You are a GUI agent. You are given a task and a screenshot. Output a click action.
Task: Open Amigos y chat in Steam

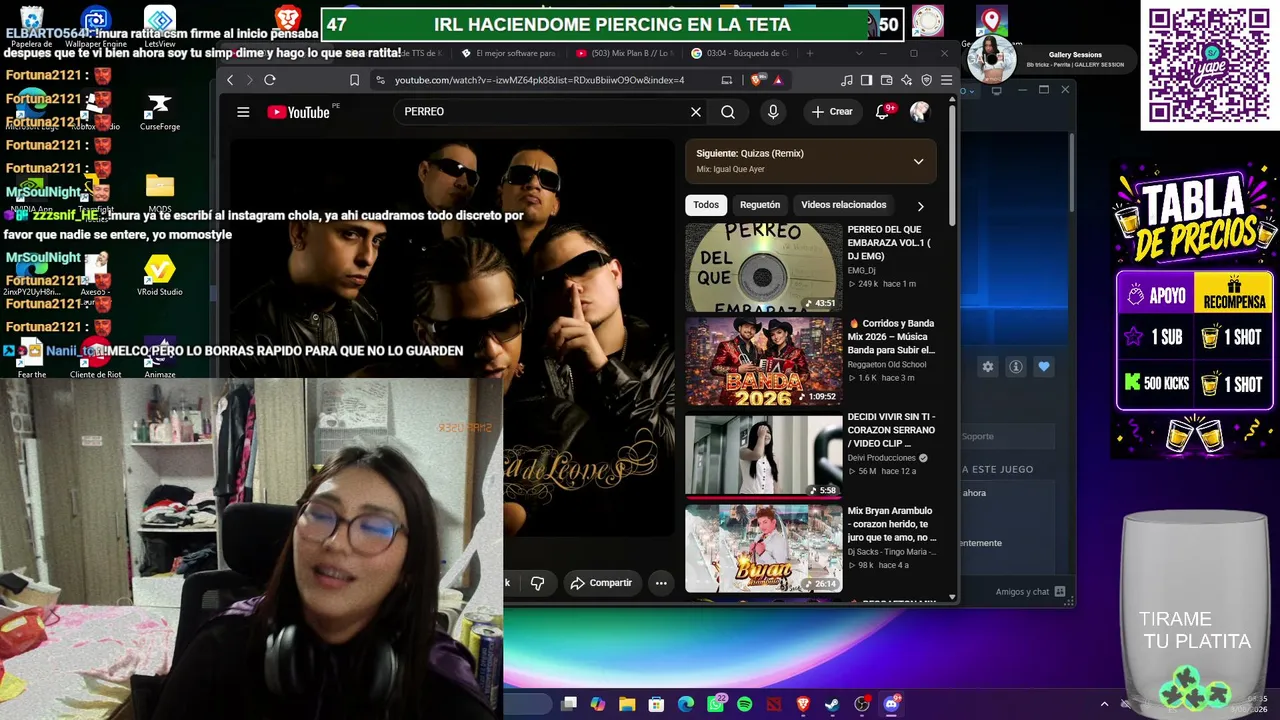point(1030,592)
